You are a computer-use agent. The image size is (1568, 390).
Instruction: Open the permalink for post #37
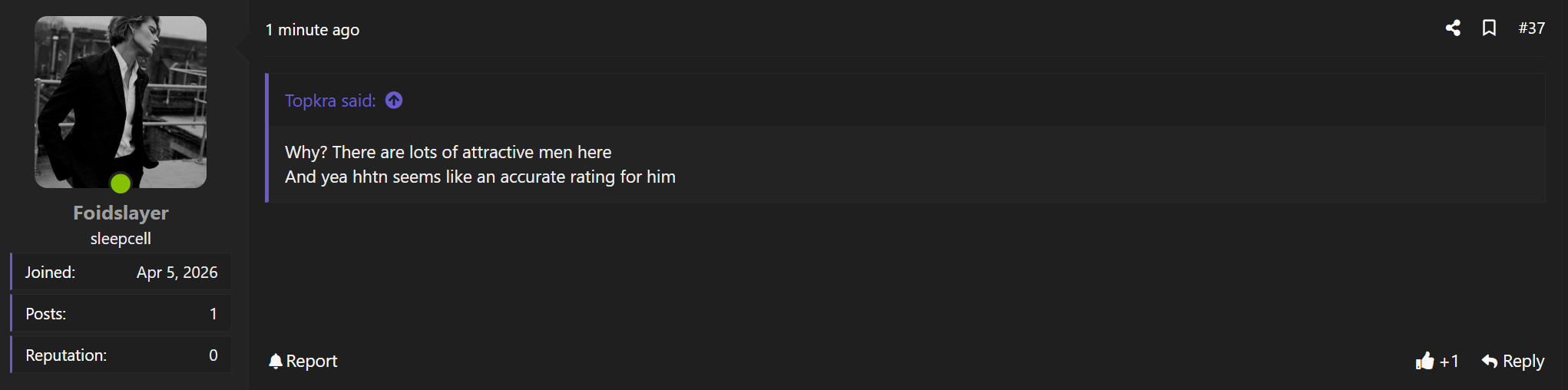click(1531, 28)
